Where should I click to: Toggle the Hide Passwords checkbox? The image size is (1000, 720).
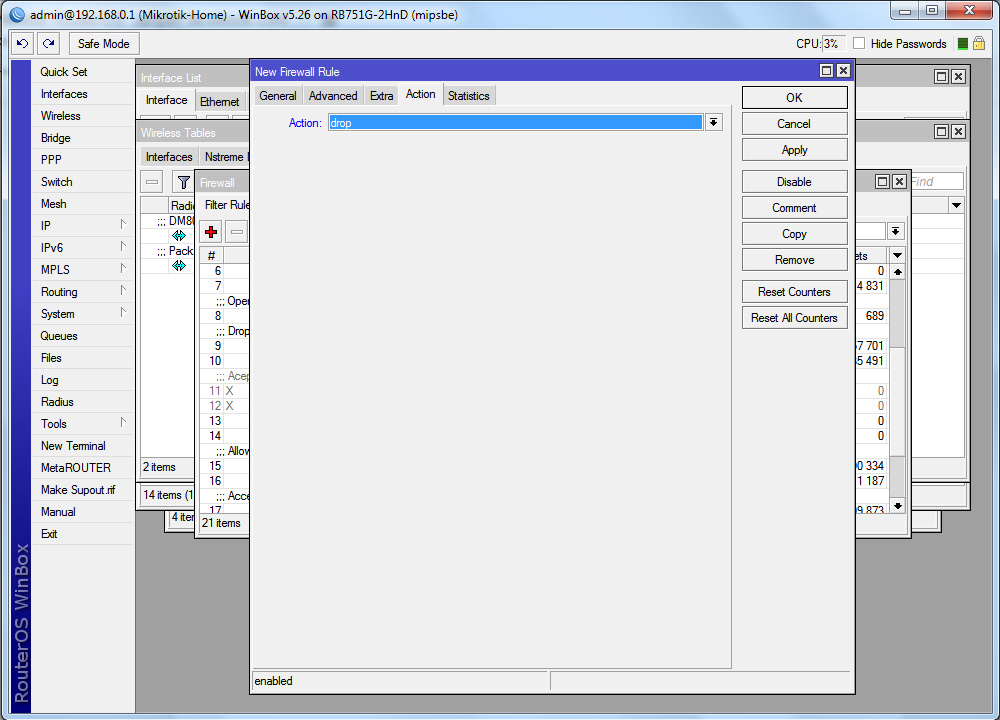click(x=858, y=44)
